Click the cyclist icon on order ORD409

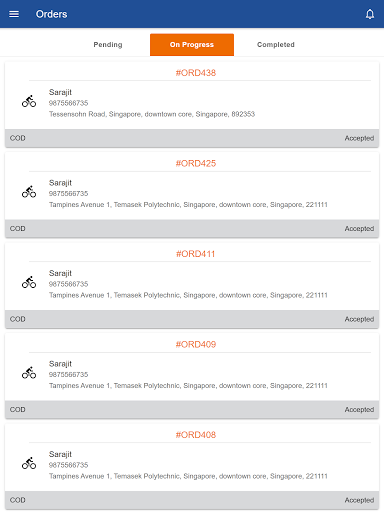coord(29,373)
